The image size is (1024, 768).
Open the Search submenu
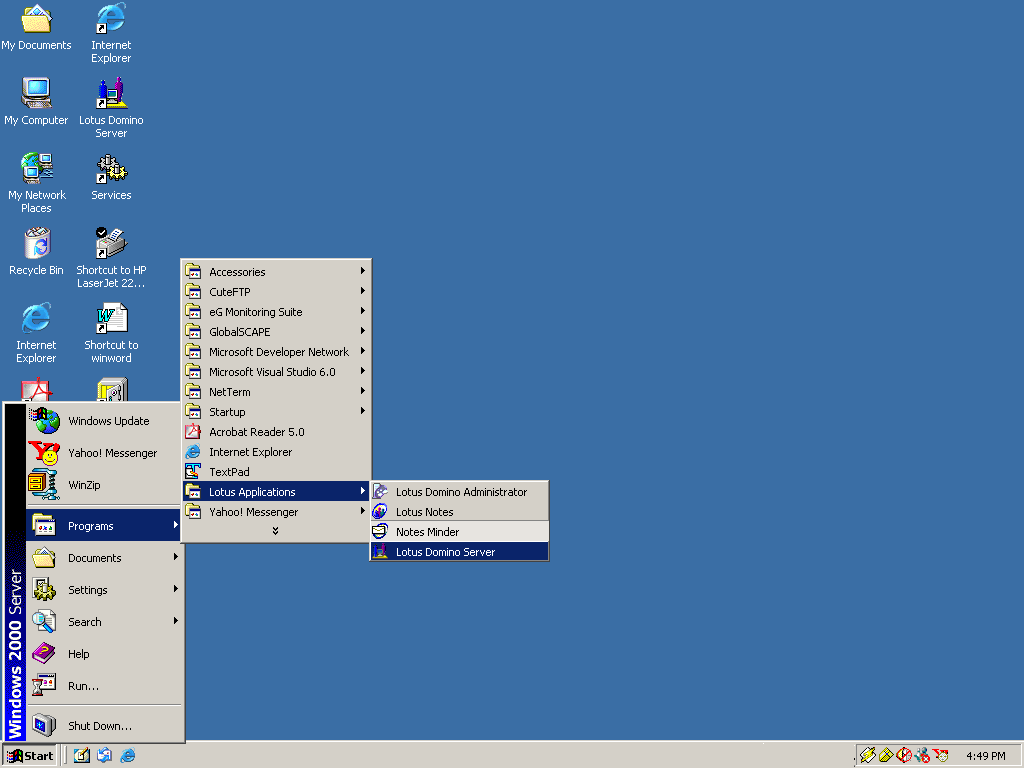[x=104, y=622]
